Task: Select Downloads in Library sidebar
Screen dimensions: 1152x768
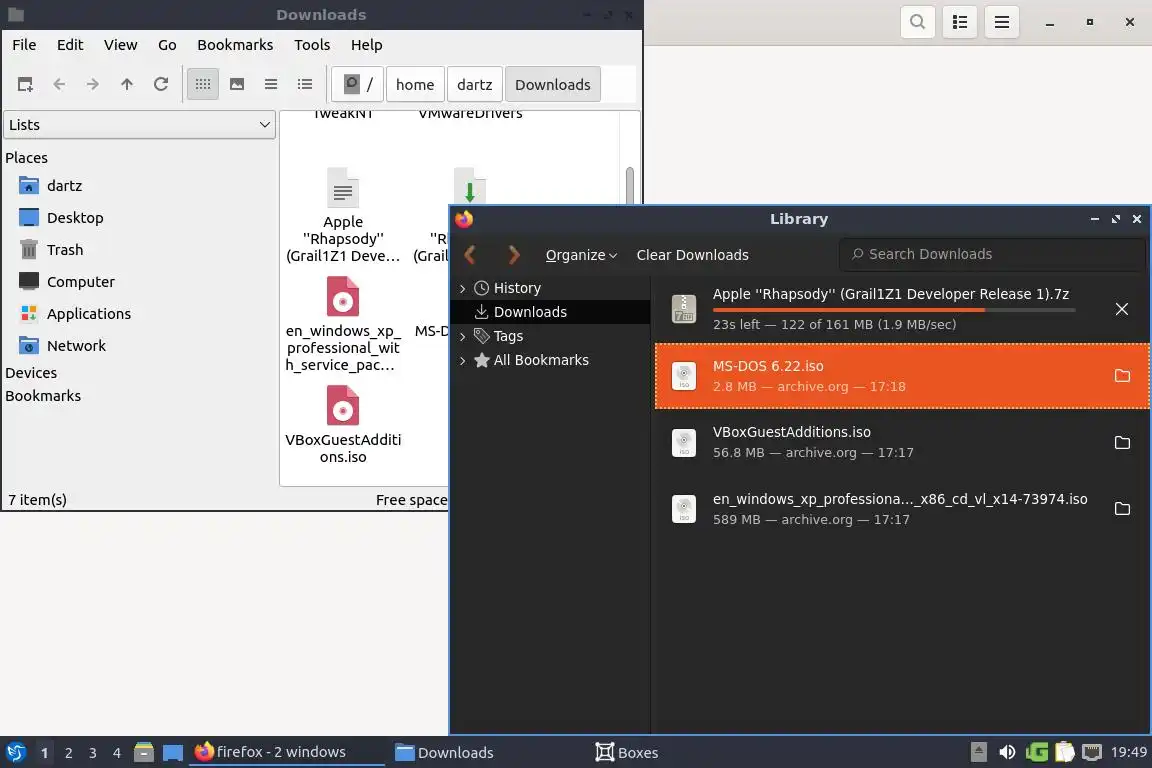Action: 530,312
